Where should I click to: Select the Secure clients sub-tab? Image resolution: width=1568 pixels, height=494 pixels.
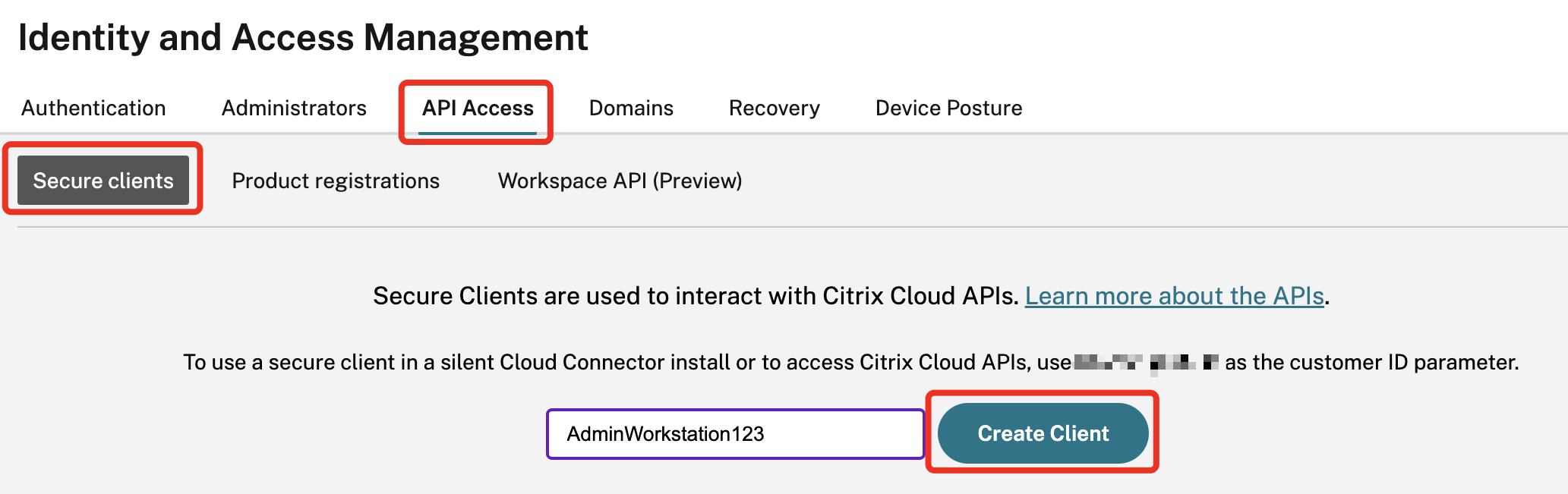click(103, 180)
